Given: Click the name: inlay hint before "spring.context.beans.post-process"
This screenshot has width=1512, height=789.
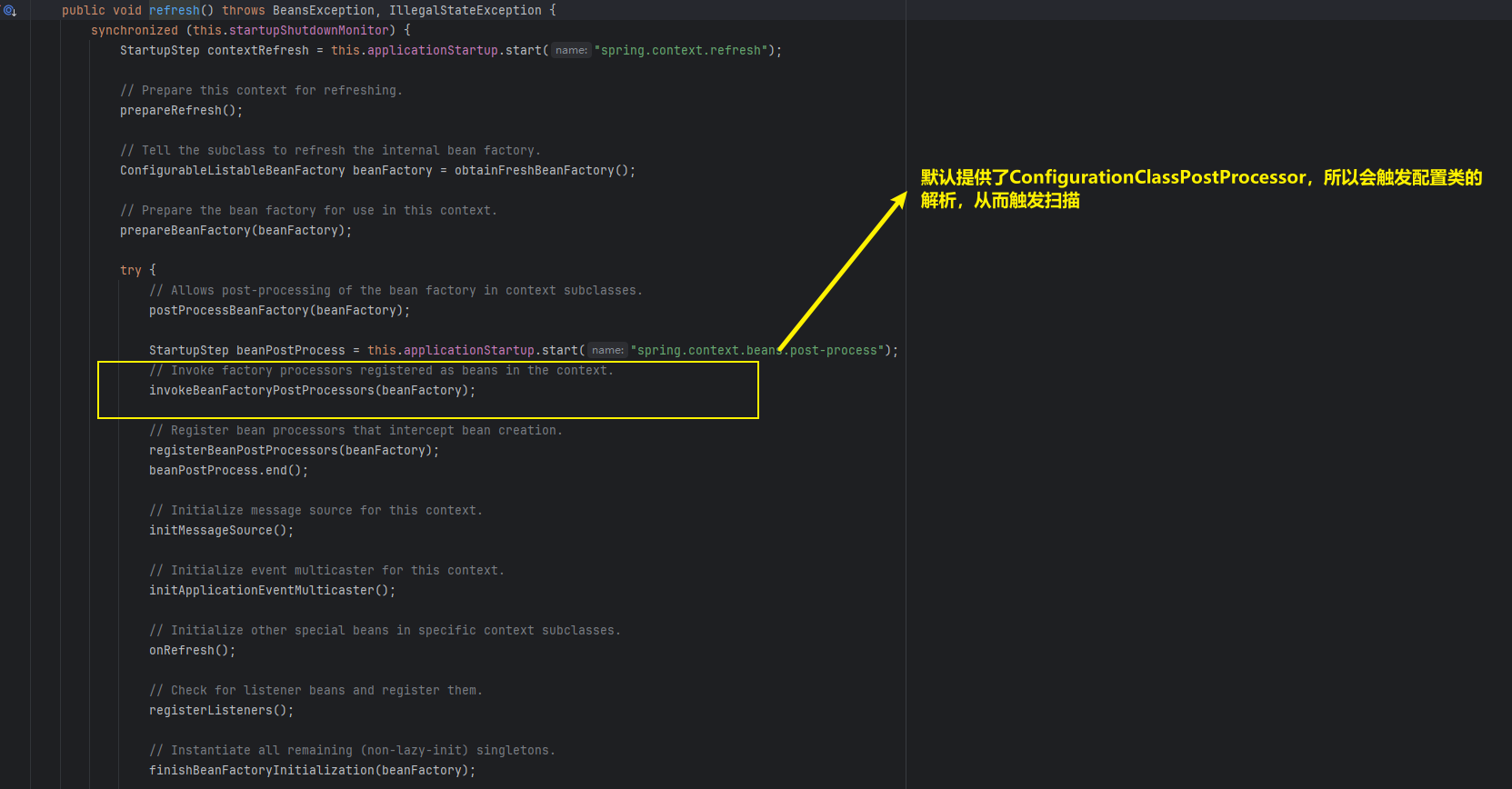Looking at the screenshot, I should [x=607, y=351].
